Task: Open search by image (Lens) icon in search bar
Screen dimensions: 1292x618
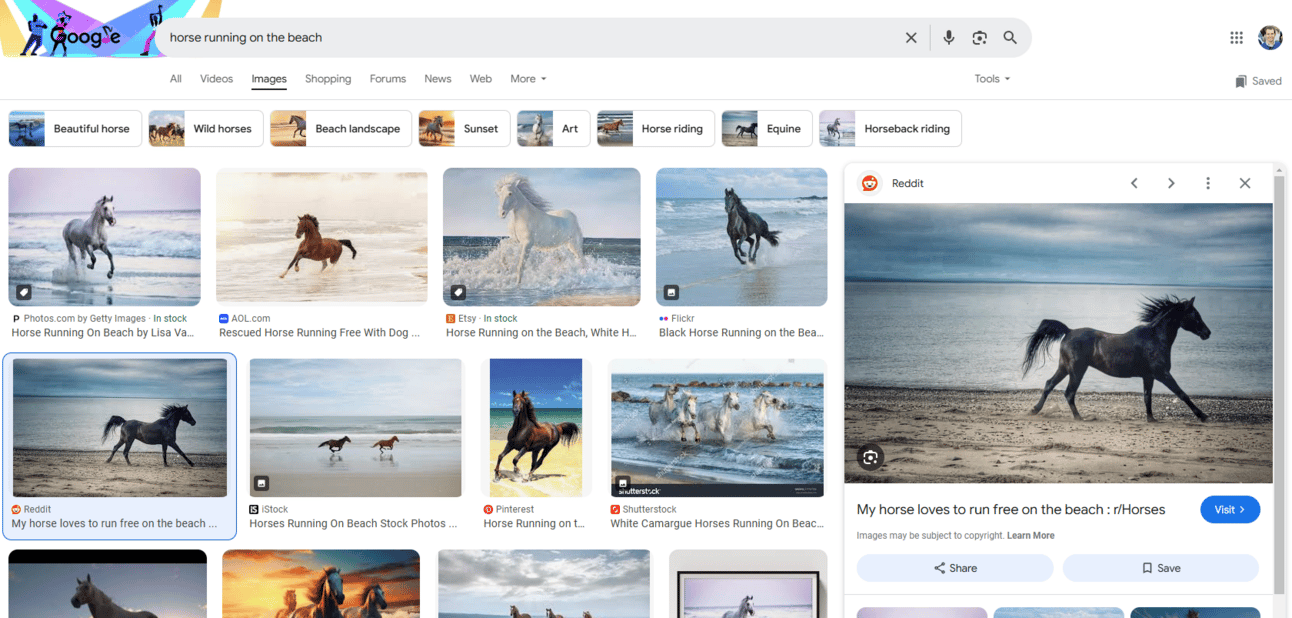Action: point(979,38)
